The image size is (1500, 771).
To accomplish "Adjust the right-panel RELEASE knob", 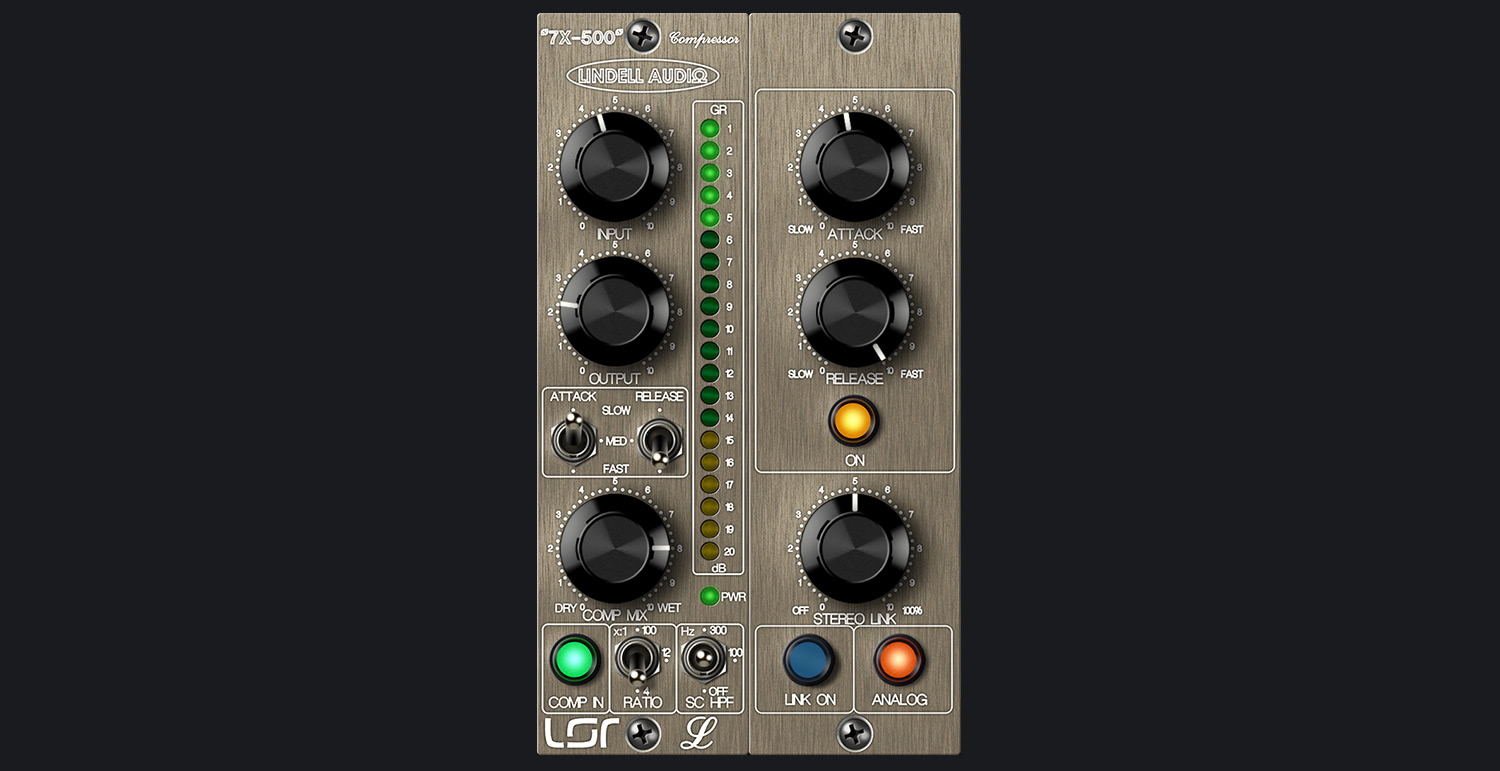I will pyautogui.click(x=855, y=312).
